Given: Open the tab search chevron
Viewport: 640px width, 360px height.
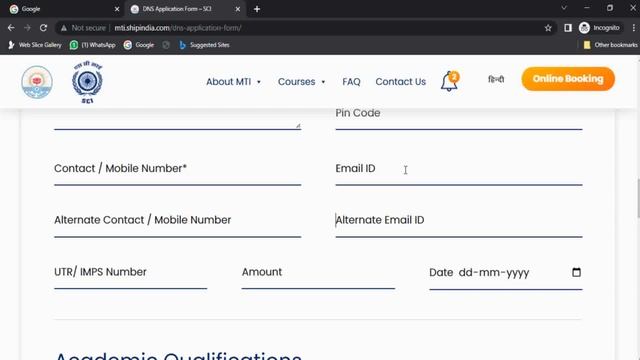Looking at the screenshot, I should (x=564, y=8).
